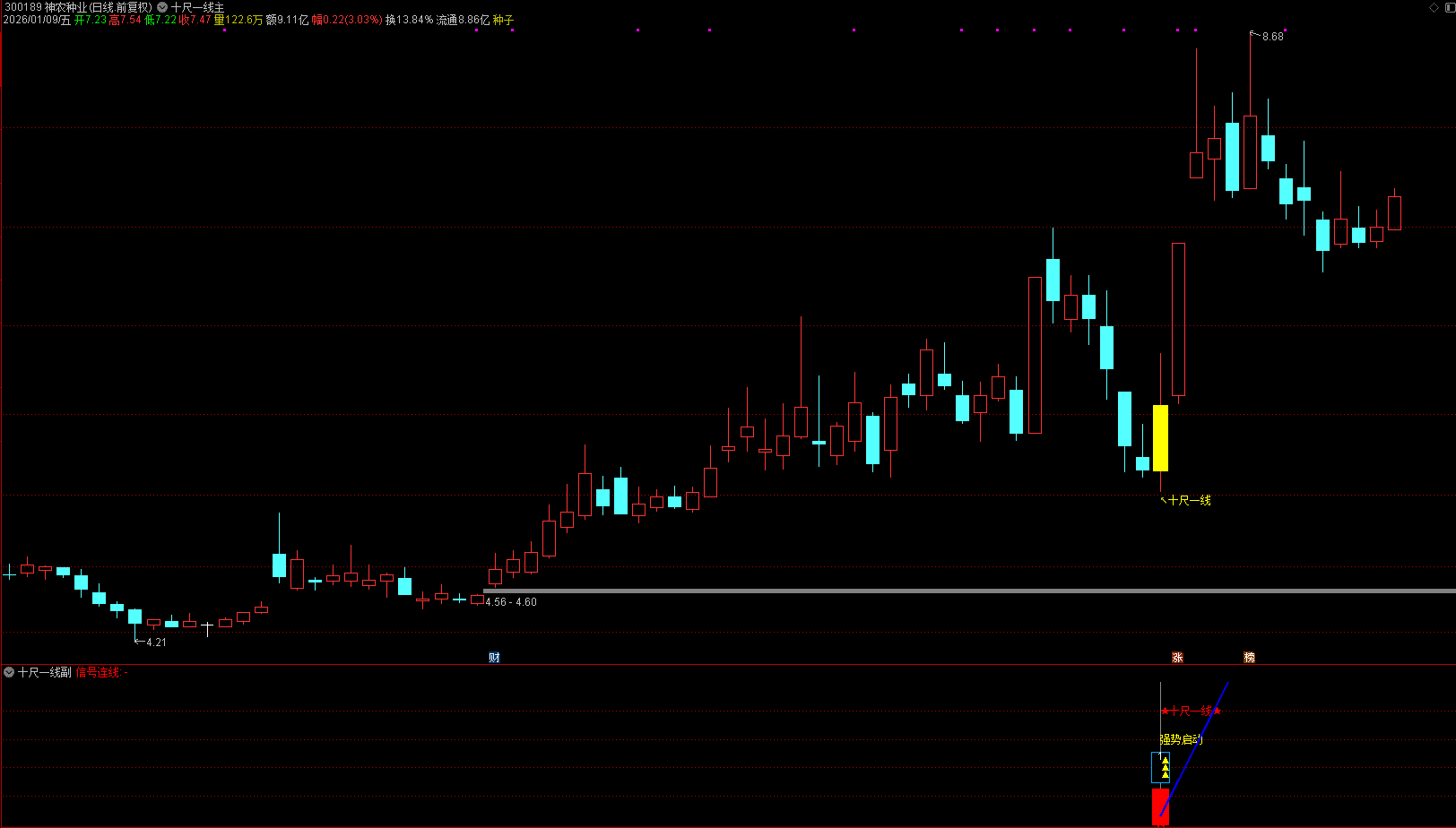Click the 种子 sector tag
Screen dimensions: 1456x828
tap(503, 20)
